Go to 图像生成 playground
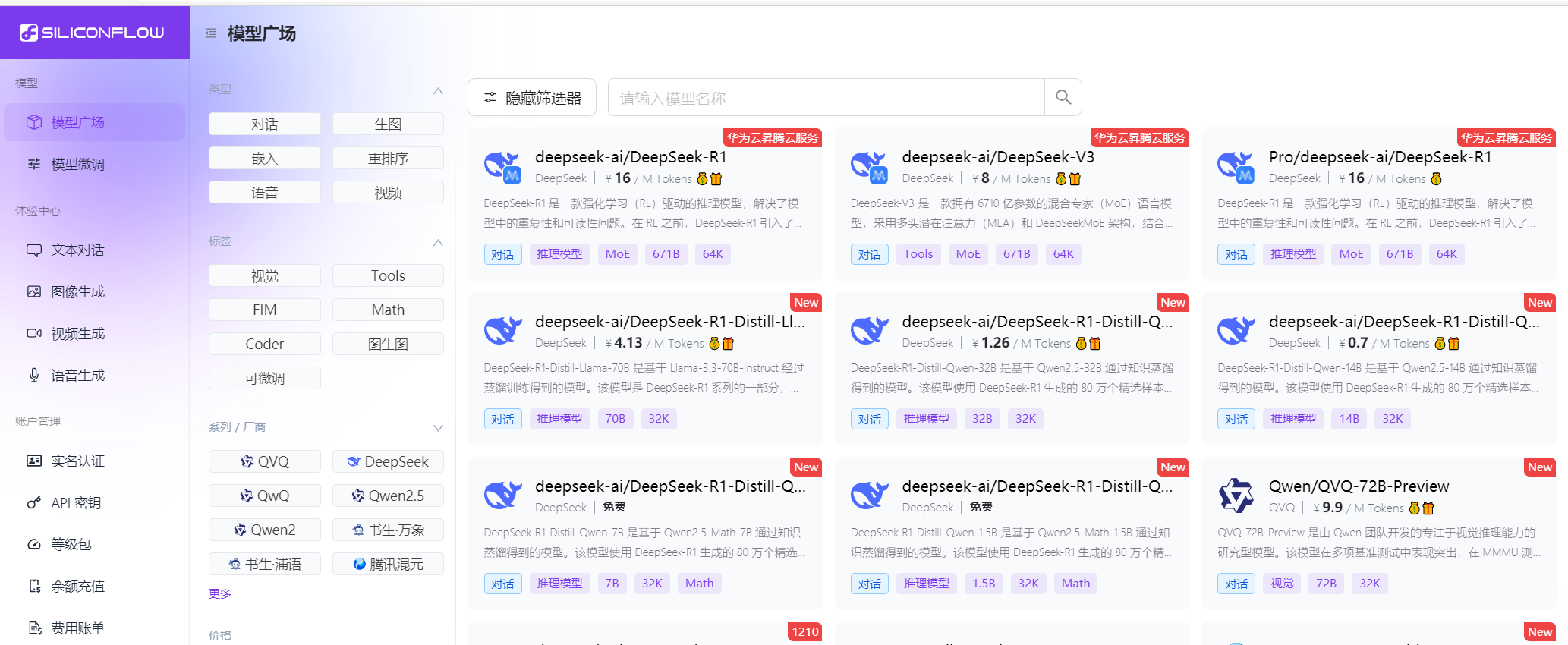The height and width of the screenshot is (645, 1568). [x=95, y=291]
